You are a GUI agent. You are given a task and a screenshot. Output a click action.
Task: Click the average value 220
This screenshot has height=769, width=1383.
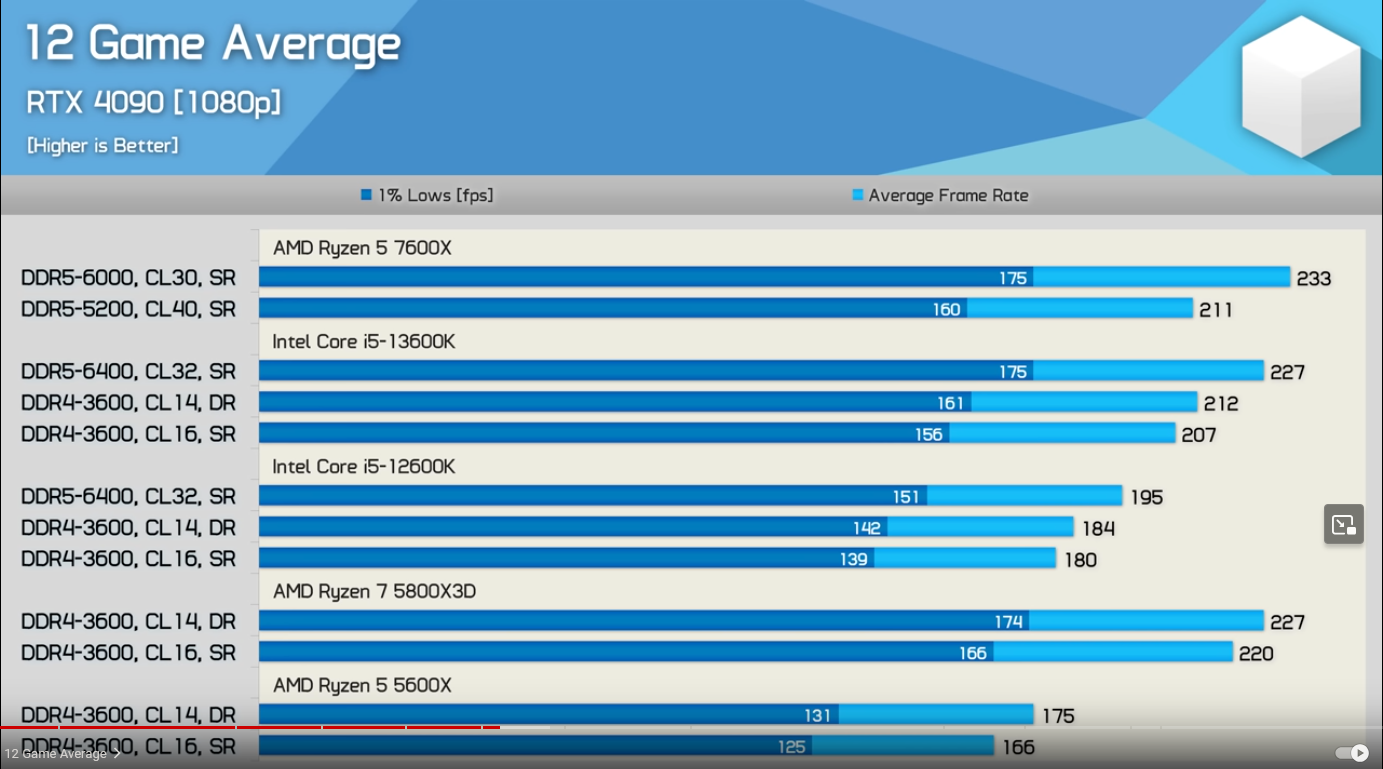1256,654
